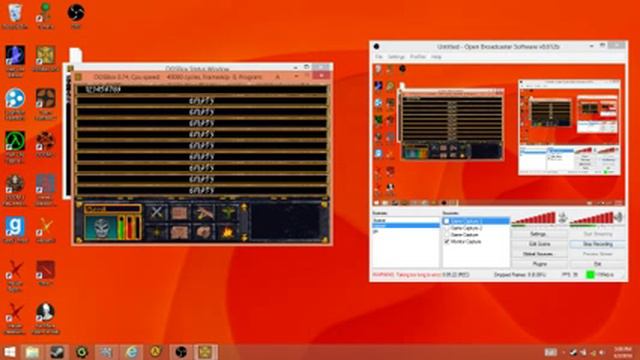Open the Half-Life lambda desktop shortcut
This screenshot has width=640, height=360.
click(x=15, y=147)
